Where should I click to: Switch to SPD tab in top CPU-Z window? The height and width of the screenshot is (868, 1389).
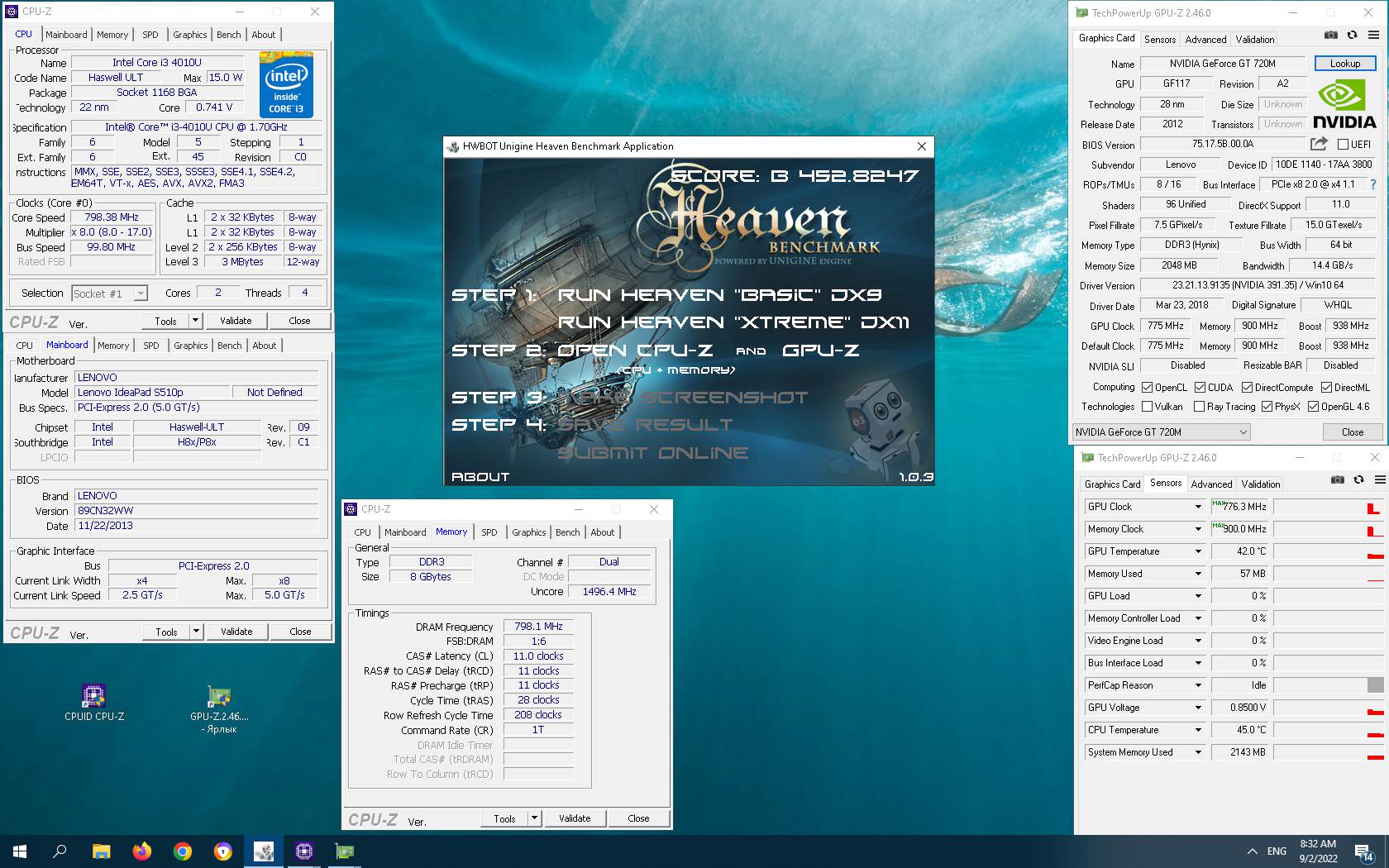150,35
